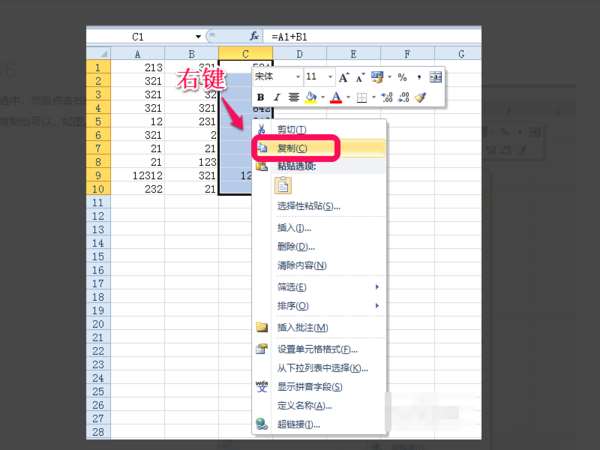
Task: Apply comma style in mini toolbar
Action: (x=419, y=77)
